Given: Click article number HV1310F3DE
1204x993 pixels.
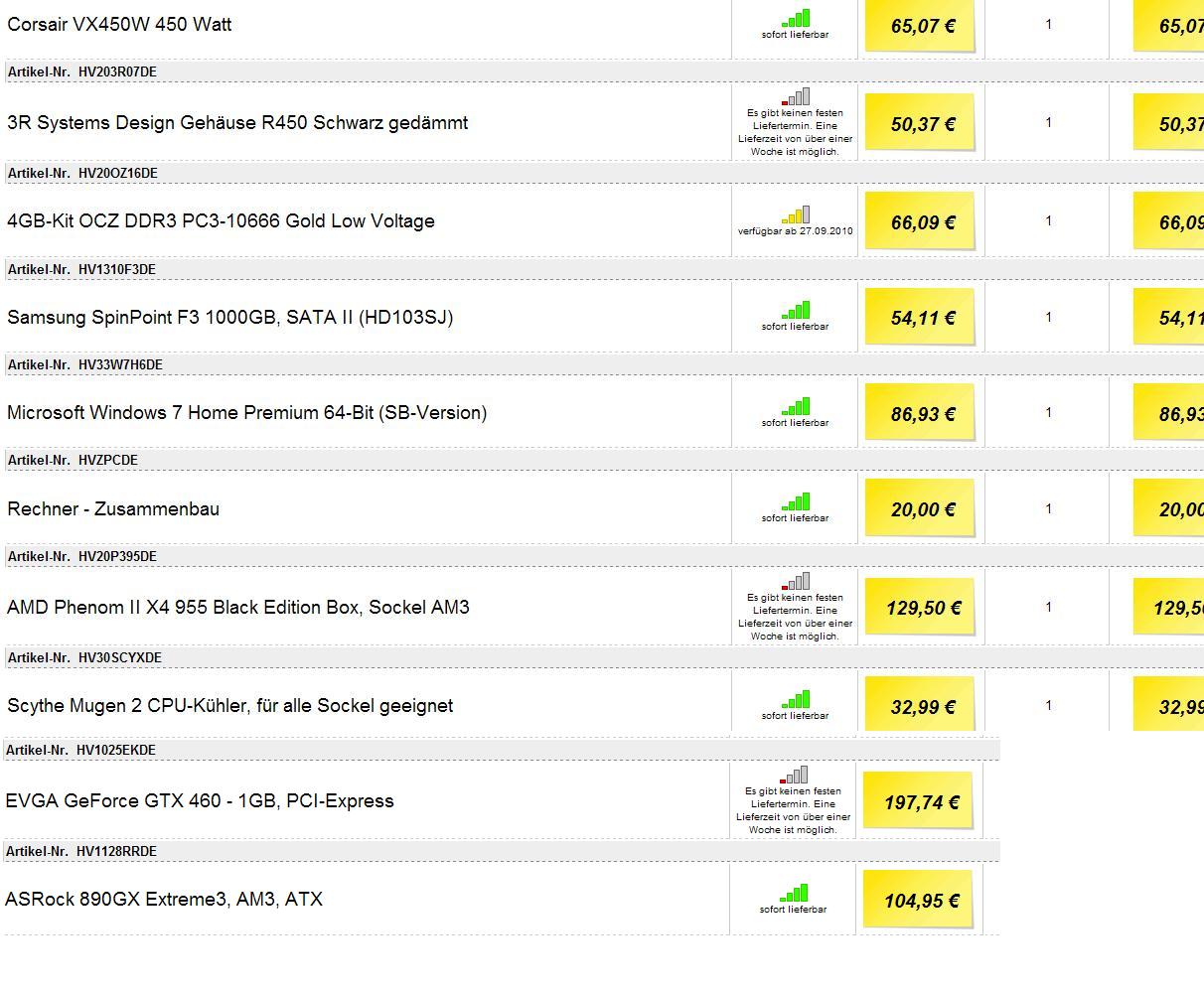Looking at the screenshot, I should pos(117,269).
